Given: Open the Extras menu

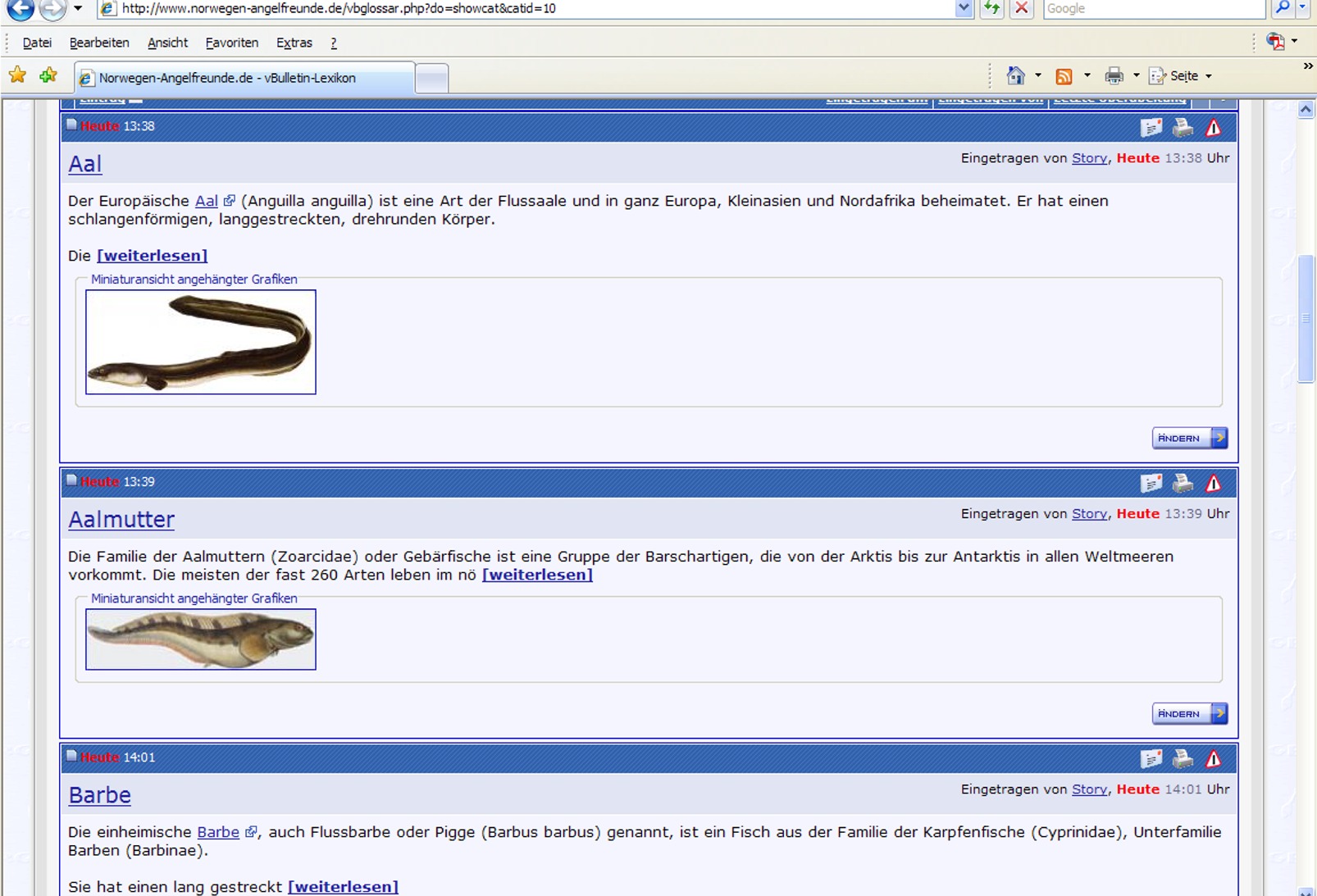Looking at the screenshot, I should coord(294,43).
